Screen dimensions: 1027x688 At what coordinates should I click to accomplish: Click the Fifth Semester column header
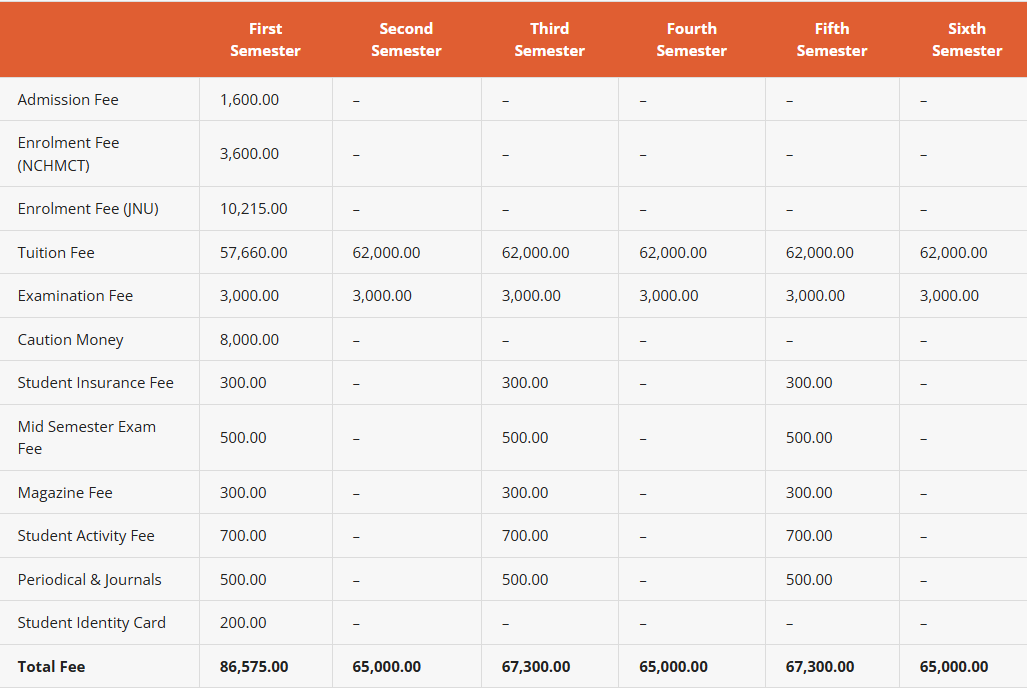[831, 40]
